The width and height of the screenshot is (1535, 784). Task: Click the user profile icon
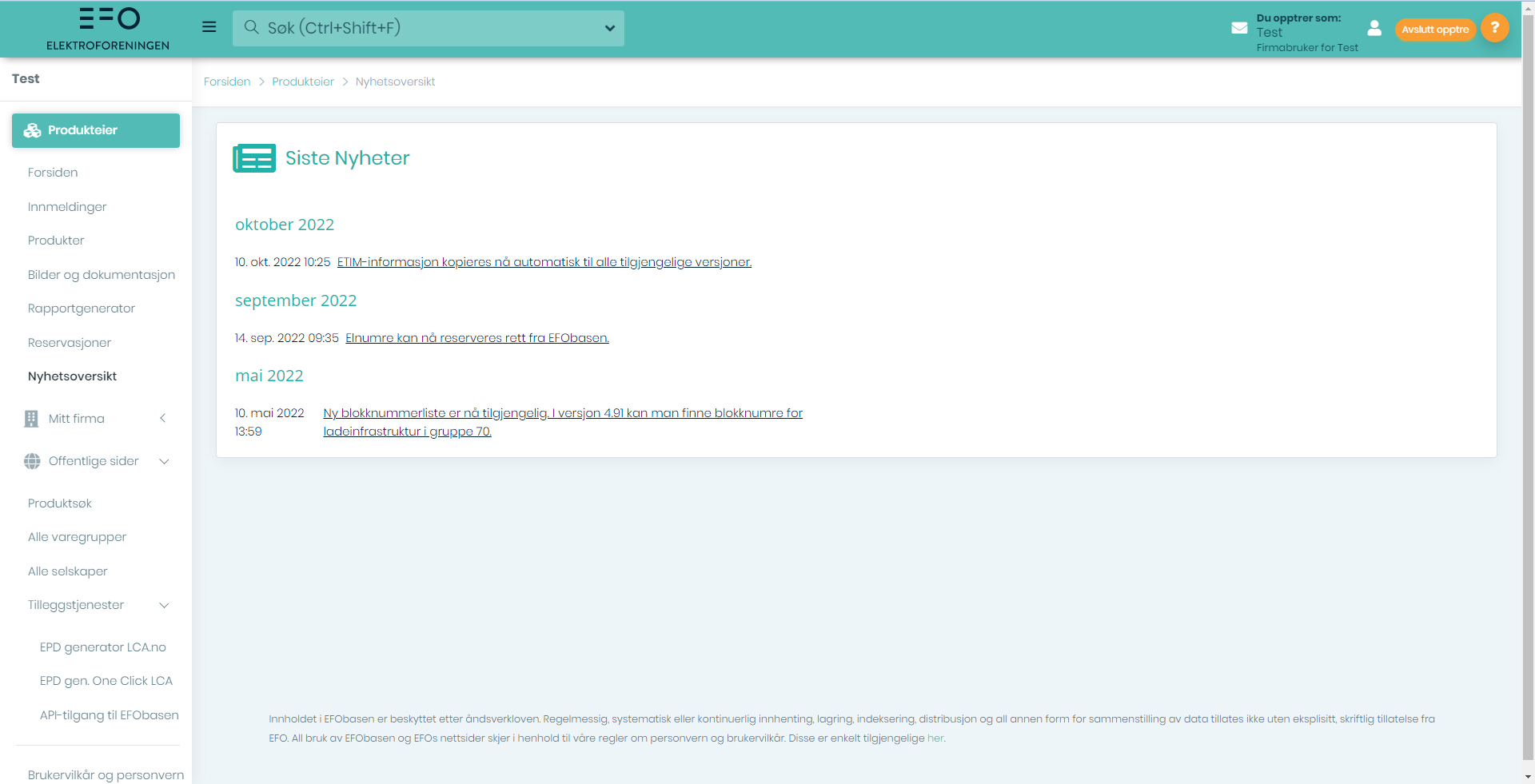click(1374, 29)
